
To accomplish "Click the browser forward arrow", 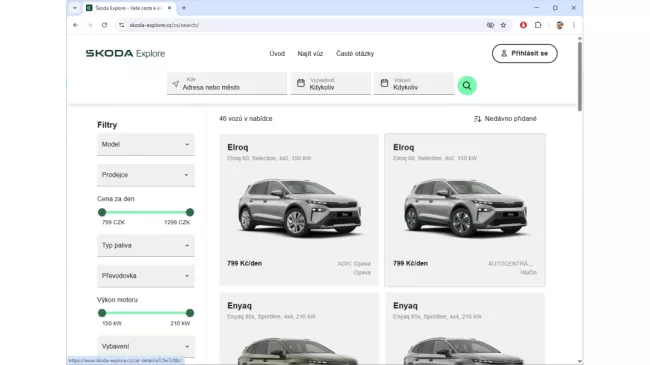I will (90, 25).
